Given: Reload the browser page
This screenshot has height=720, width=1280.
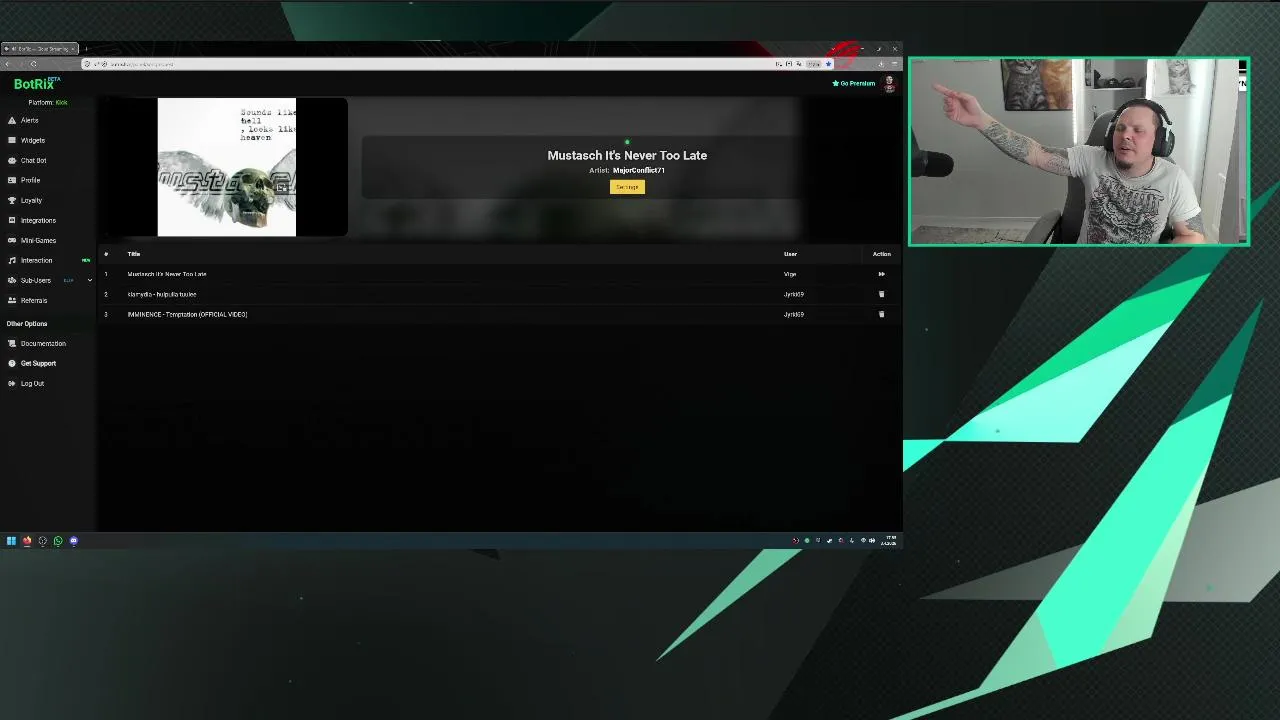Looking at the screenshot, I should point(33,64).
